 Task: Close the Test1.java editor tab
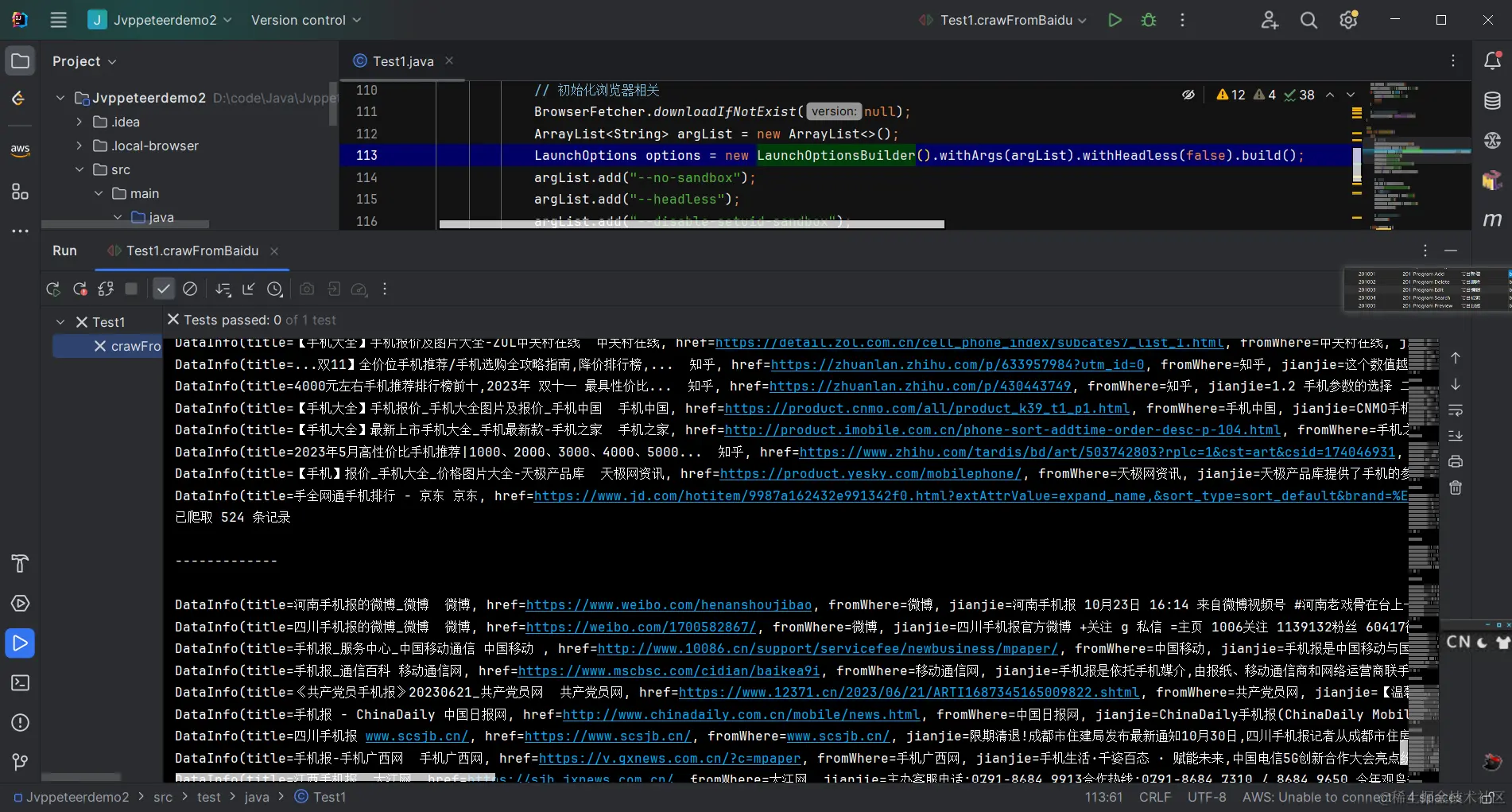coord(449,60)
